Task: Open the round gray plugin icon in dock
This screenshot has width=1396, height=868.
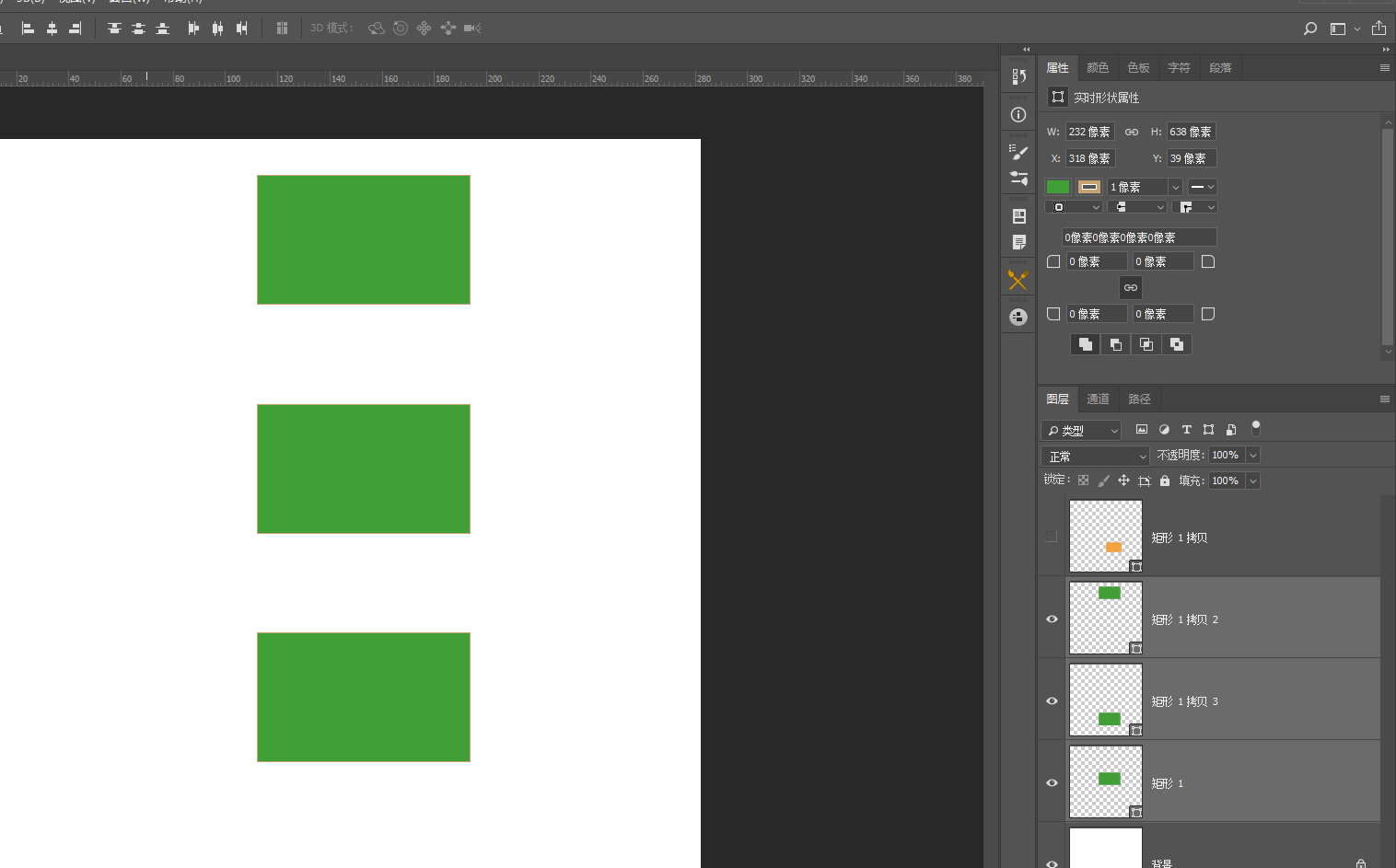Action: tap(1018, 318)
